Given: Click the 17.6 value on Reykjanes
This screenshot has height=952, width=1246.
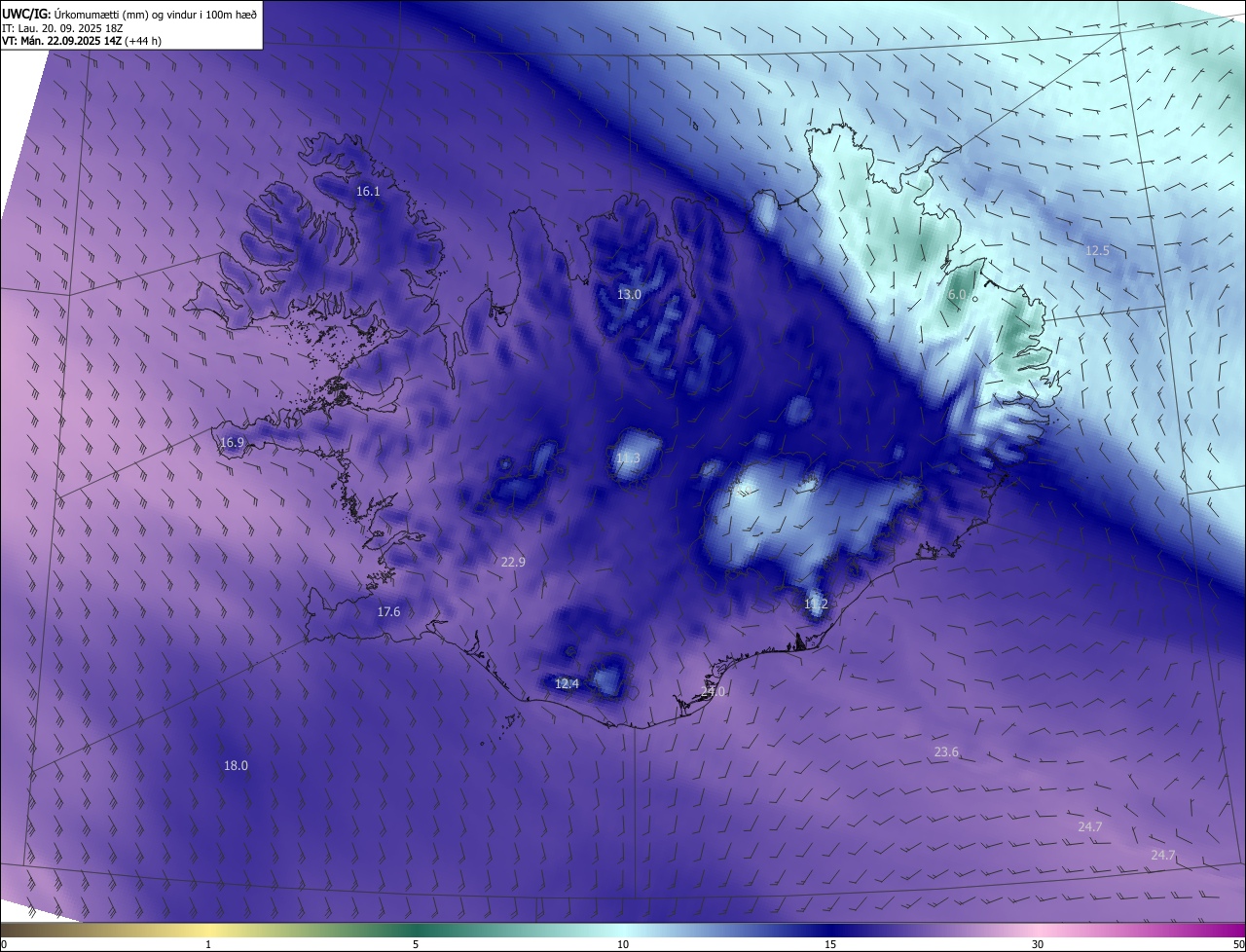Looking at the screenshot, I should point(388,612).
